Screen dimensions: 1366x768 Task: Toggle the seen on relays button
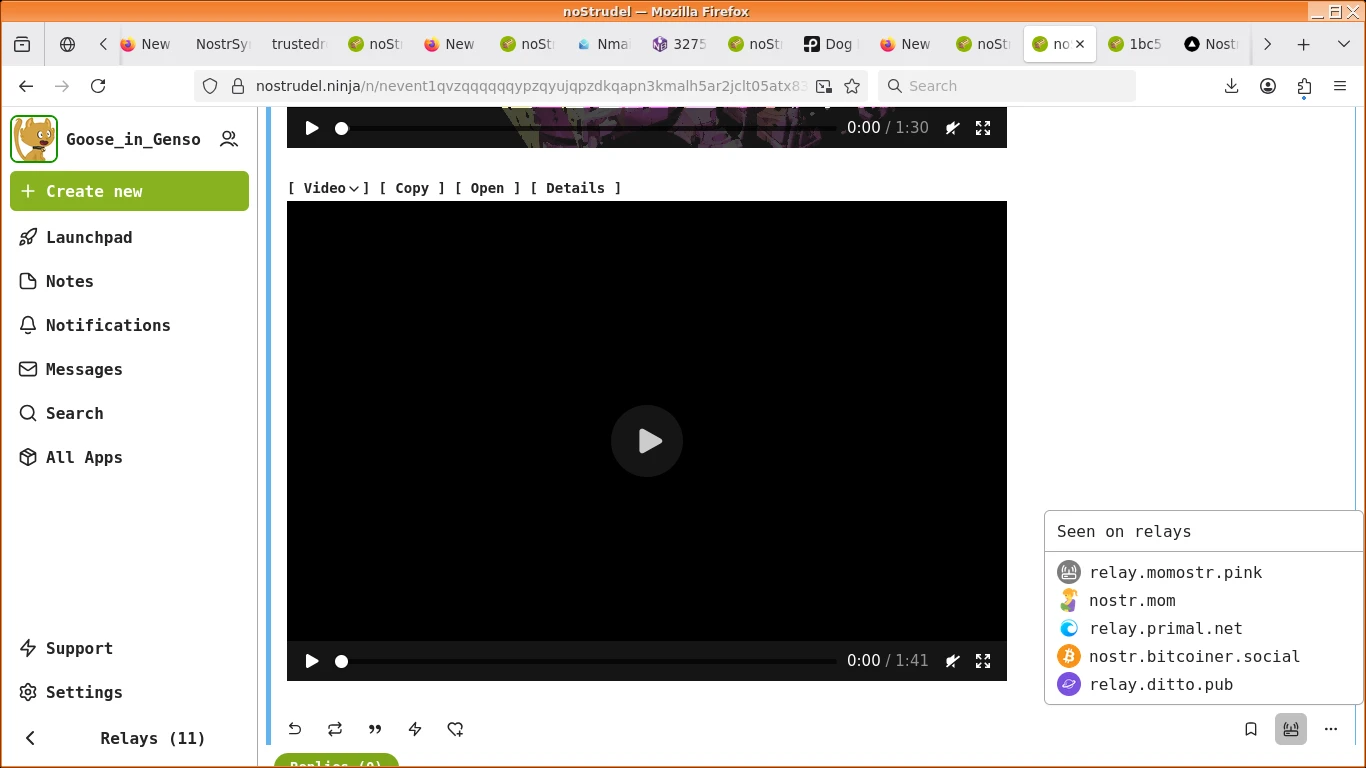(x=1291, y=729)
